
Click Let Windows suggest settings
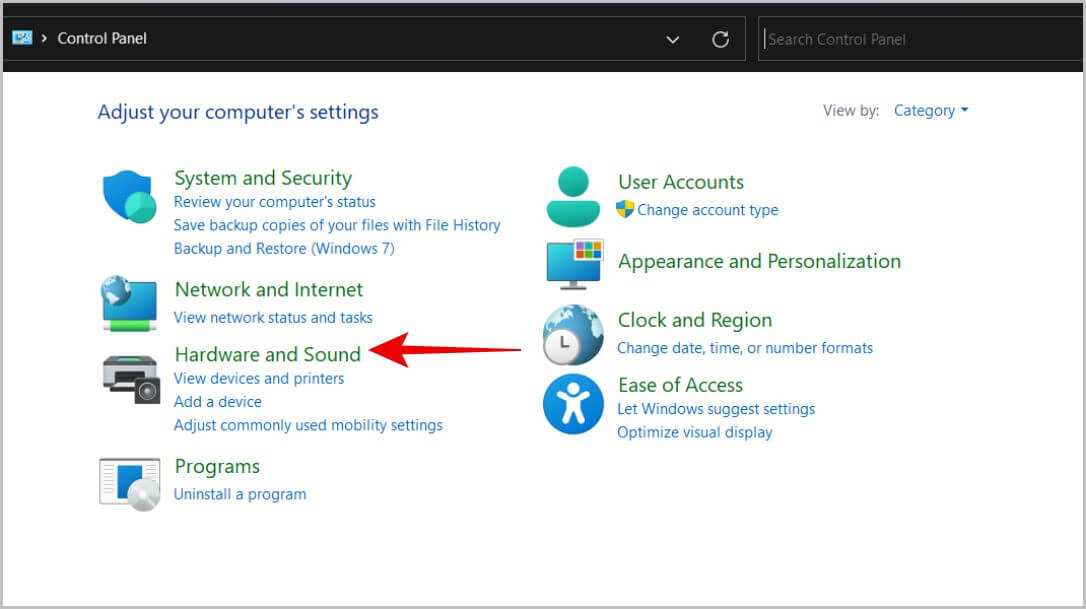(715, 409)
